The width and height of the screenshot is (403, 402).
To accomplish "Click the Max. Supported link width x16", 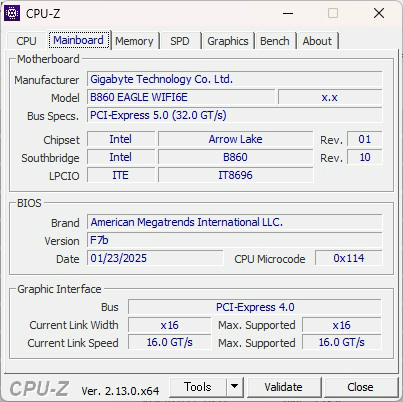I will pyautogui.click(x=342, y=325).
